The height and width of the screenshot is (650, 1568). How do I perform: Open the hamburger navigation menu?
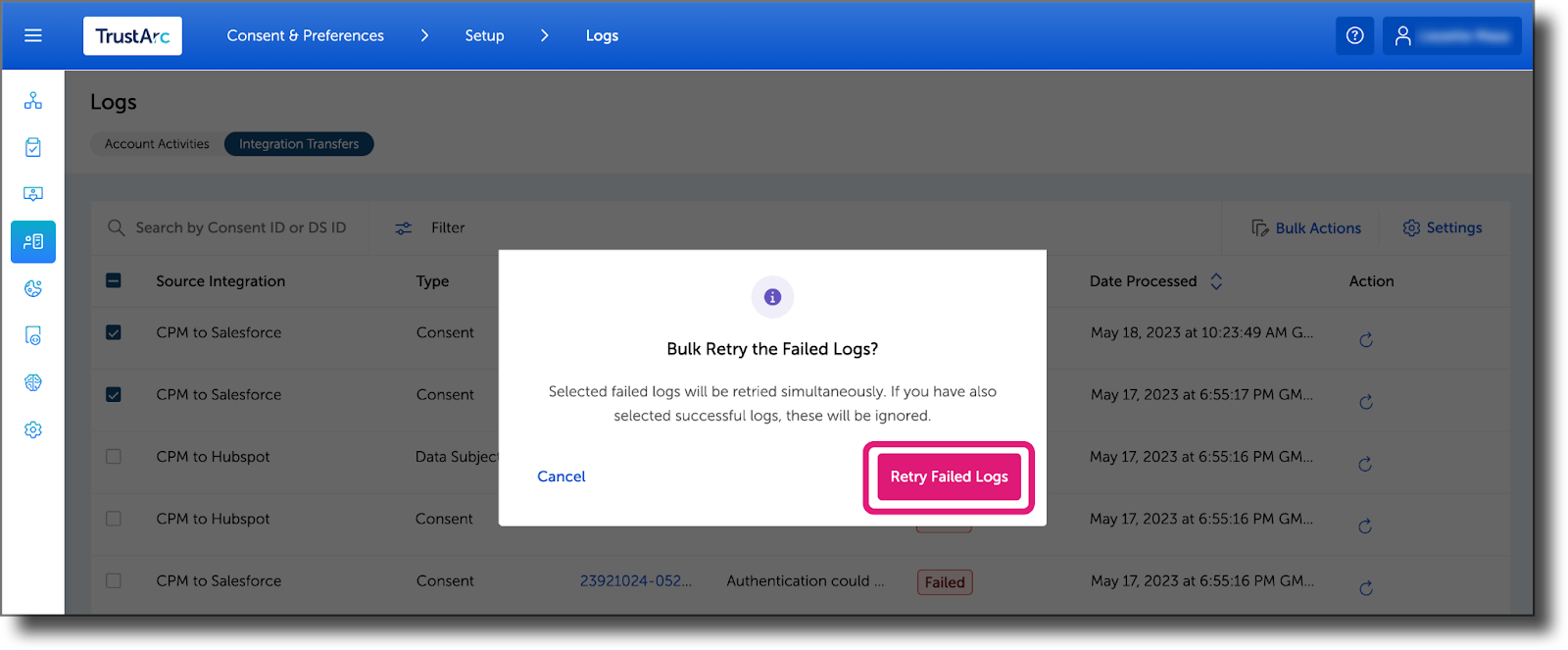tap(32, 35)
